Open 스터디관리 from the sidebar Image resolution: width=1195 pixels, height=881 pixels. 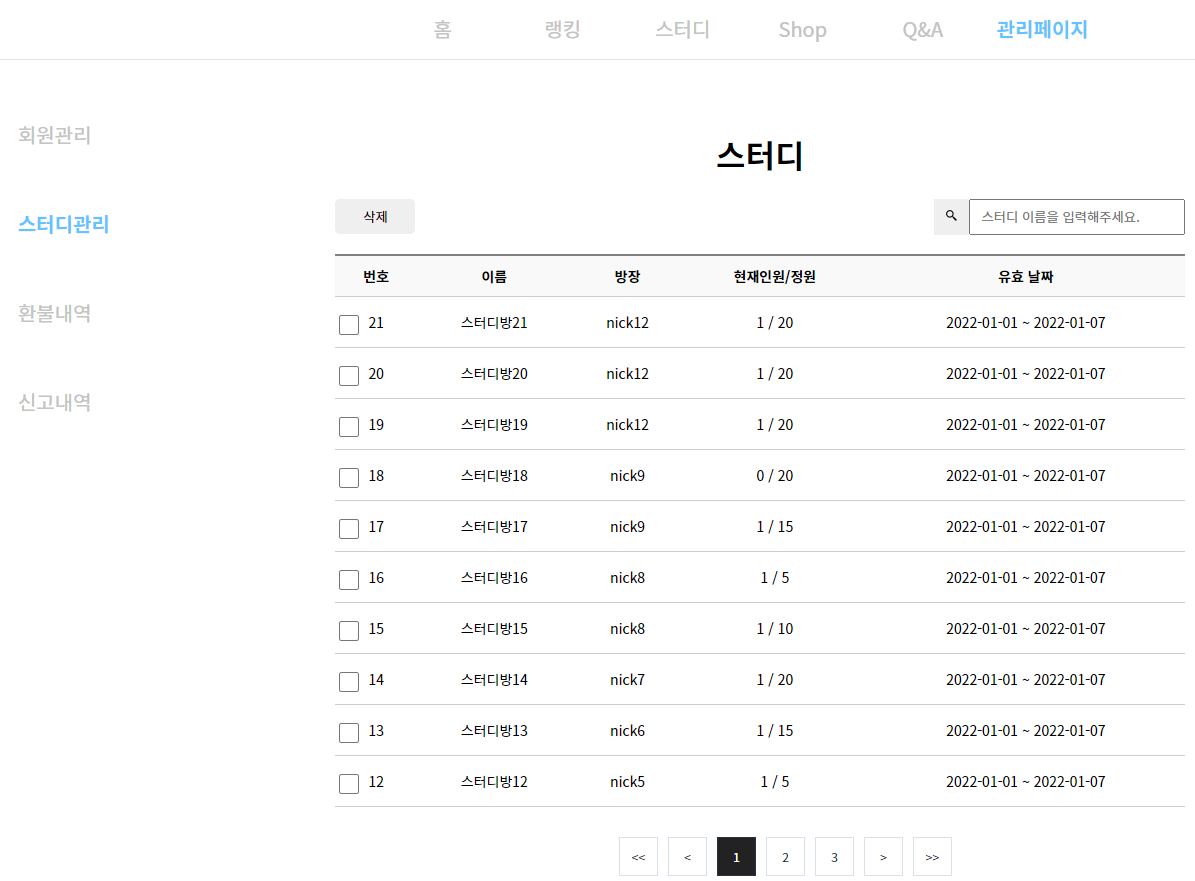click(62, 224)
